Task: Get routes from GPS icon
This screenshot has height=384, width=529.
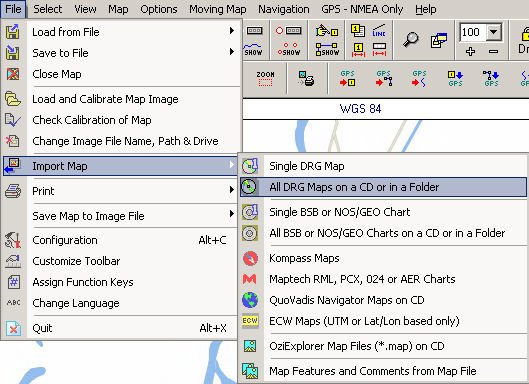Action: (x=384, y=79)
